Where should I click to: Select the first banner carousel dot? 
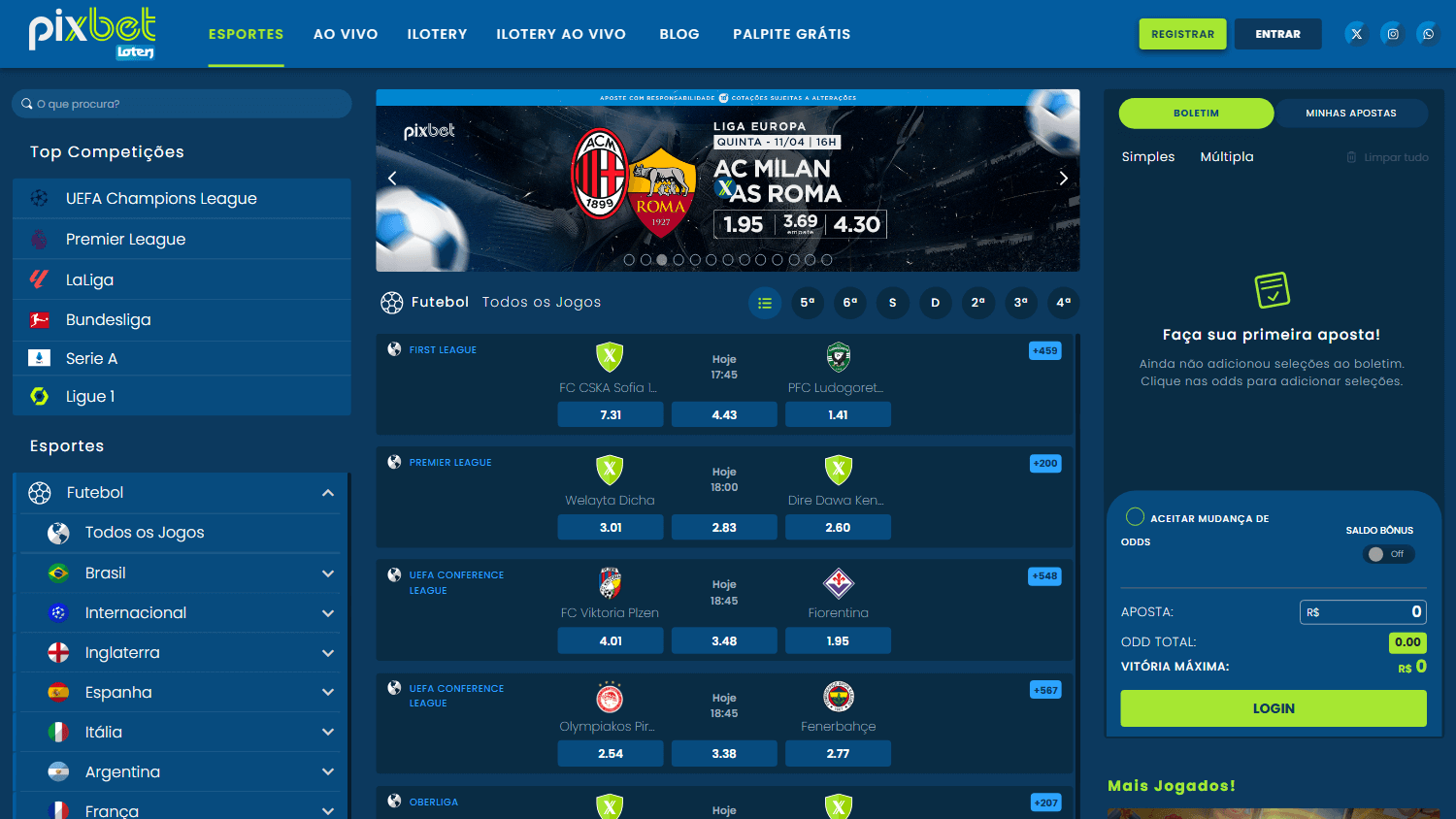629,260
